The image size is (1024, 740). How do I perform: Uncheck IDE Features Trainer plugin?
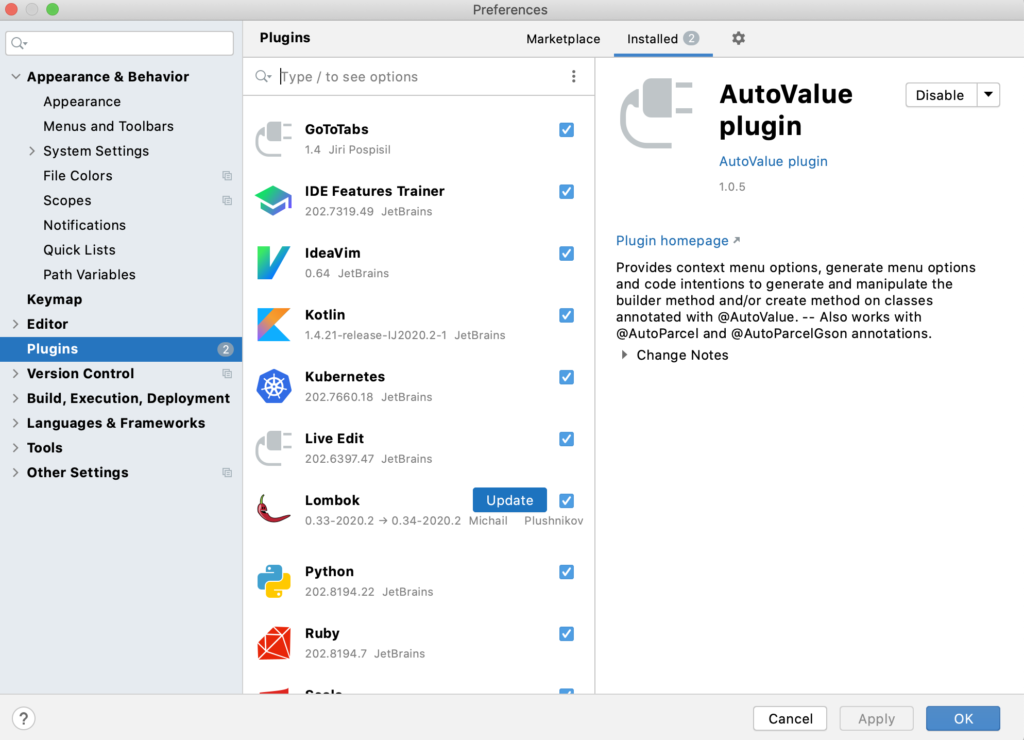(x=566, y=191)
